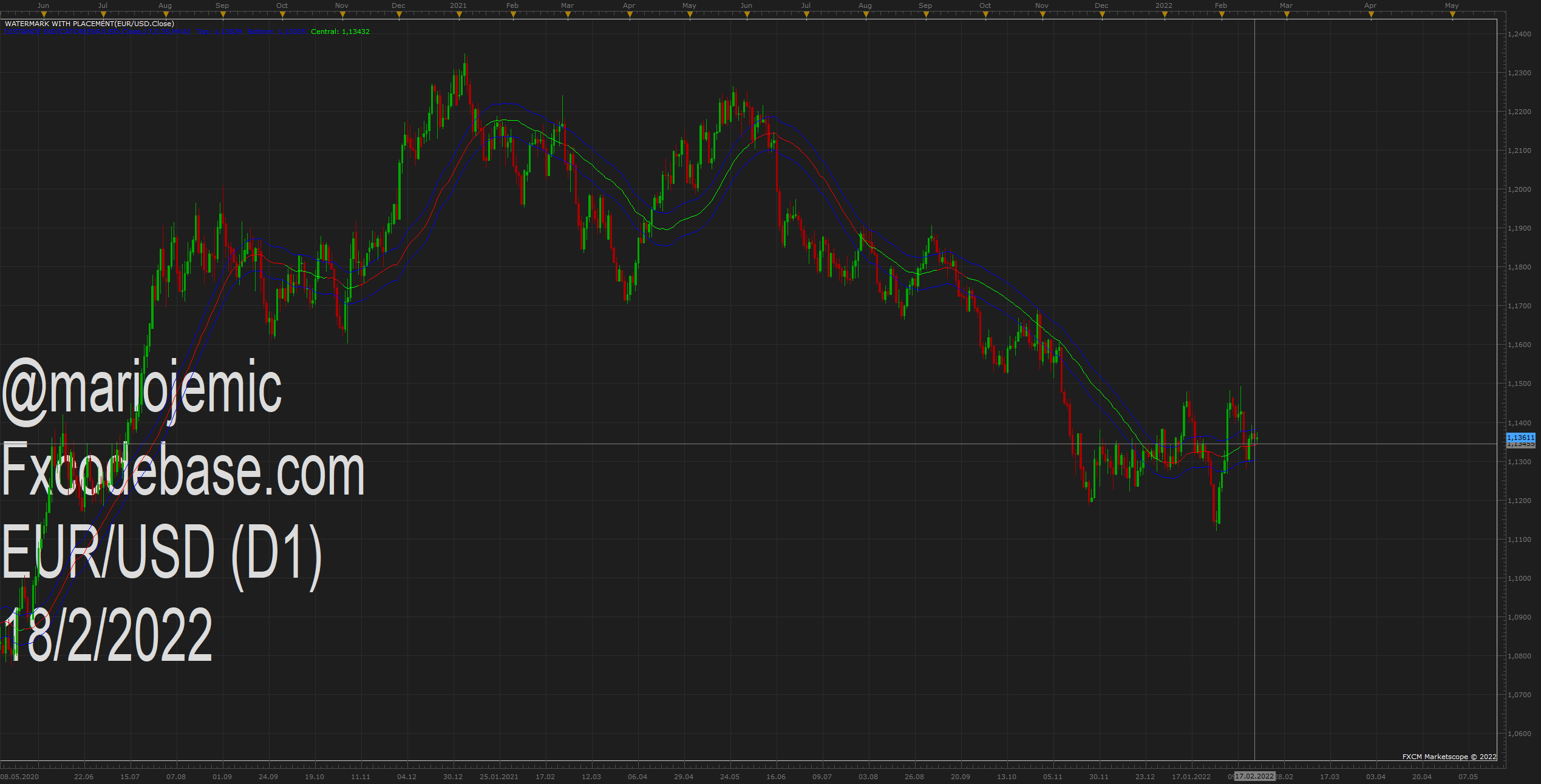This screenshot has width=1541, height=784.
Task: Click the 1,2000 price level on axis
Action: [1520, 189]
